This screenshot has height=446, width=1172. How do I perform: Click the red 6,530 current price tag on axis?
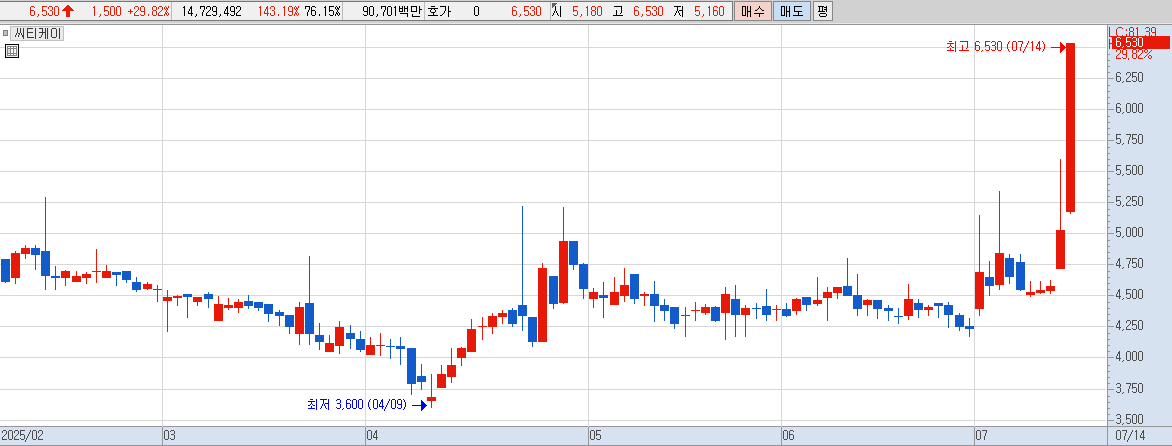click(1141, 43)
